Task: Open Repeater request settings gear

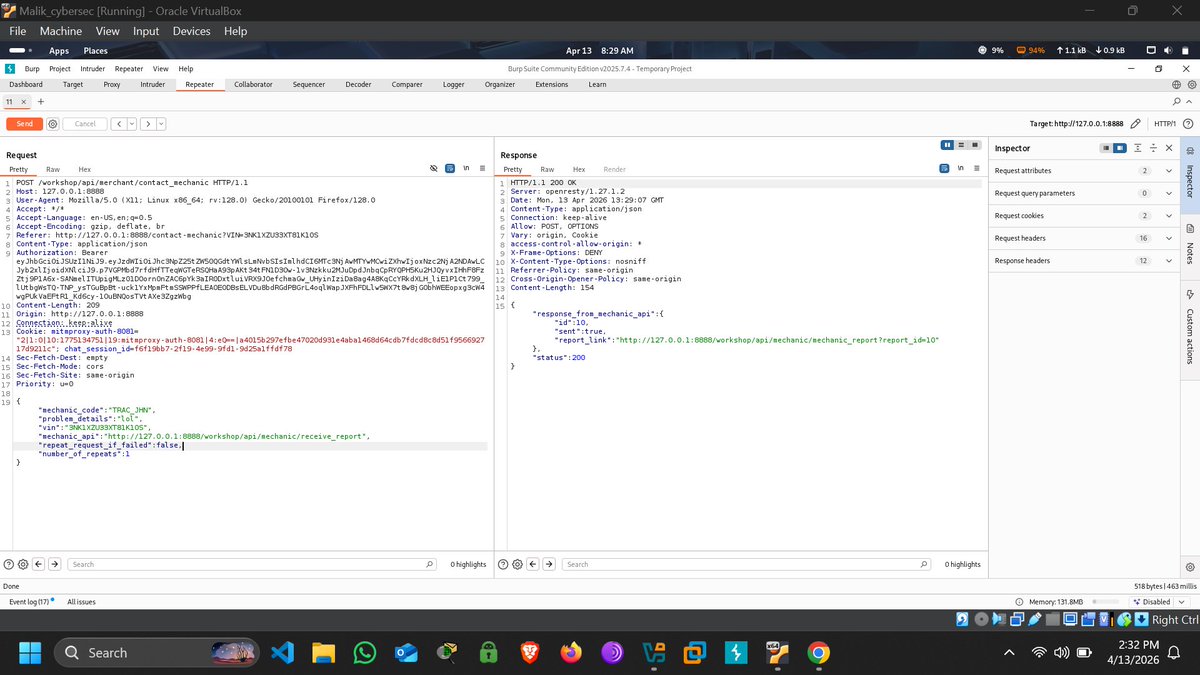Action: pyautogui.click(x=53, y=124)
